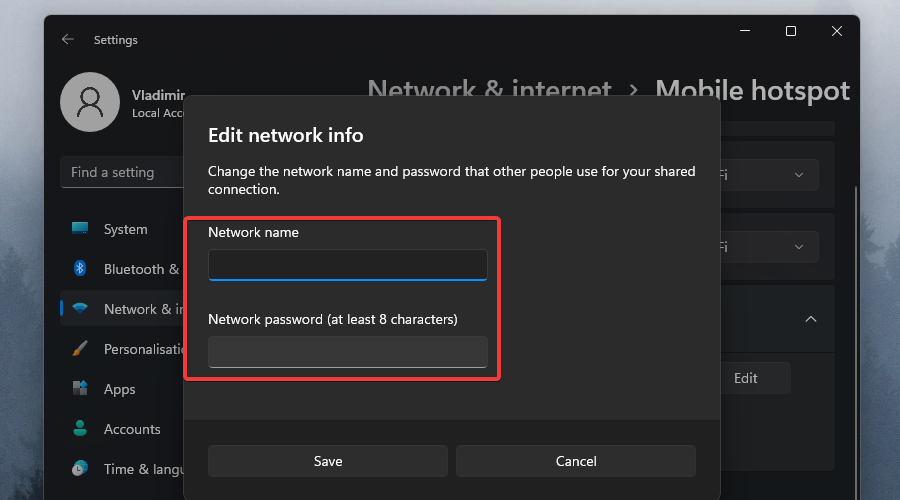Click the Apps icon in sidebar
Viewport: 900px width, 500px height.
pyautogui.click(x=80, y=389)
